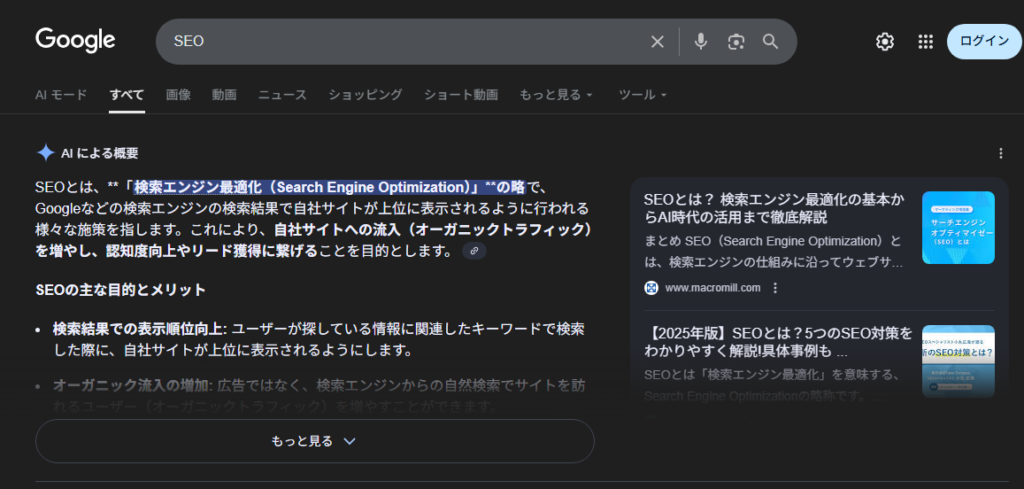Screen dimensions: 1024x489
Task: Open Google Lens image search icon
Action: pos(736,42)
